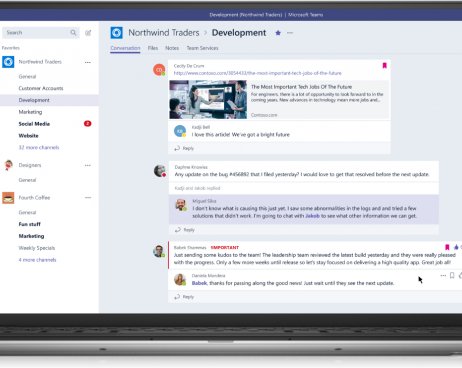Viewport: 462px width, 368px height.
Task: Click the Social Media unread badge
Action: tap(87, 124)
